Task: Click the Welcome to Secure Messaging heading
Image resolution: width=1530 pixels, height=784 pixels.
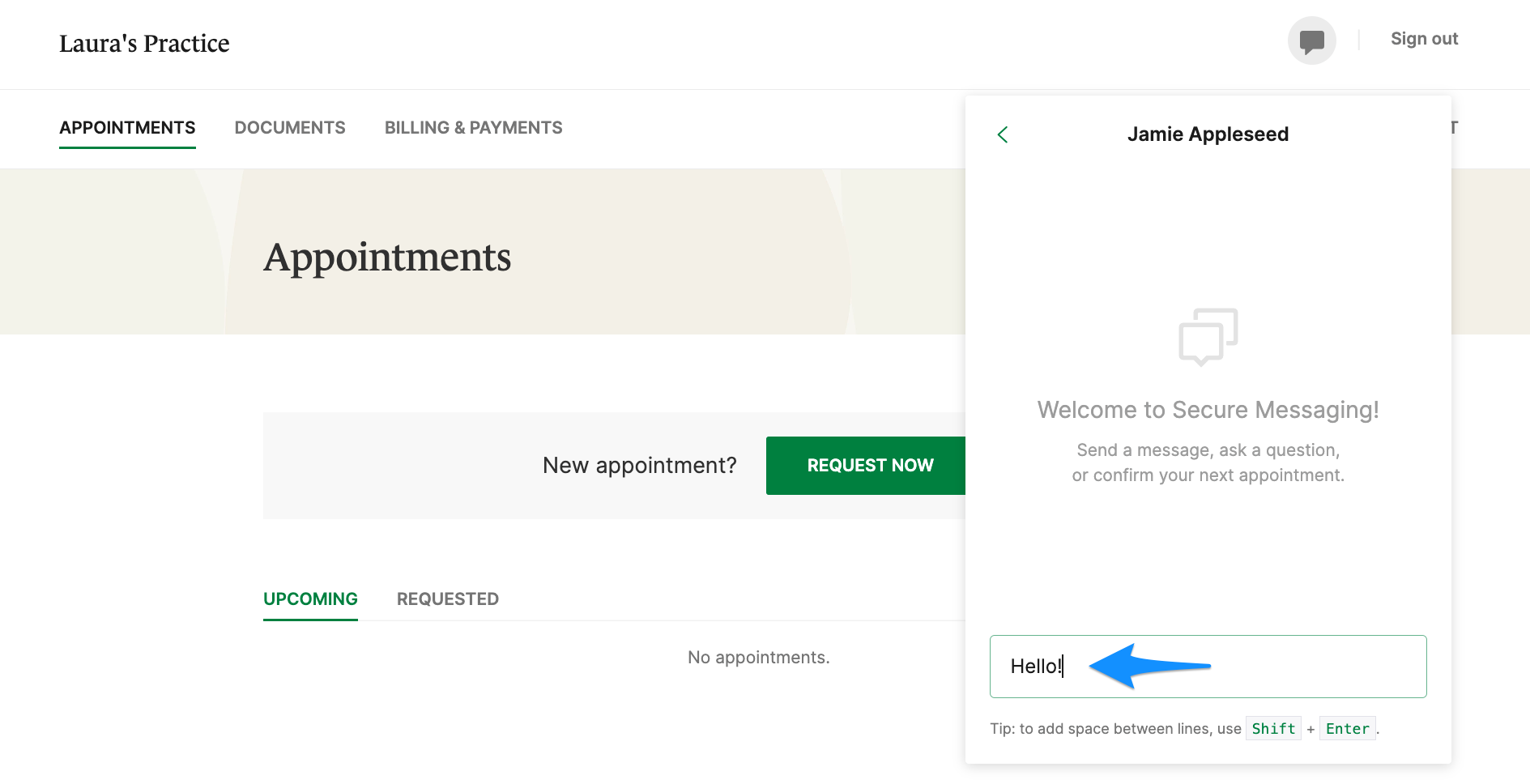Action: coord(1207,410)
